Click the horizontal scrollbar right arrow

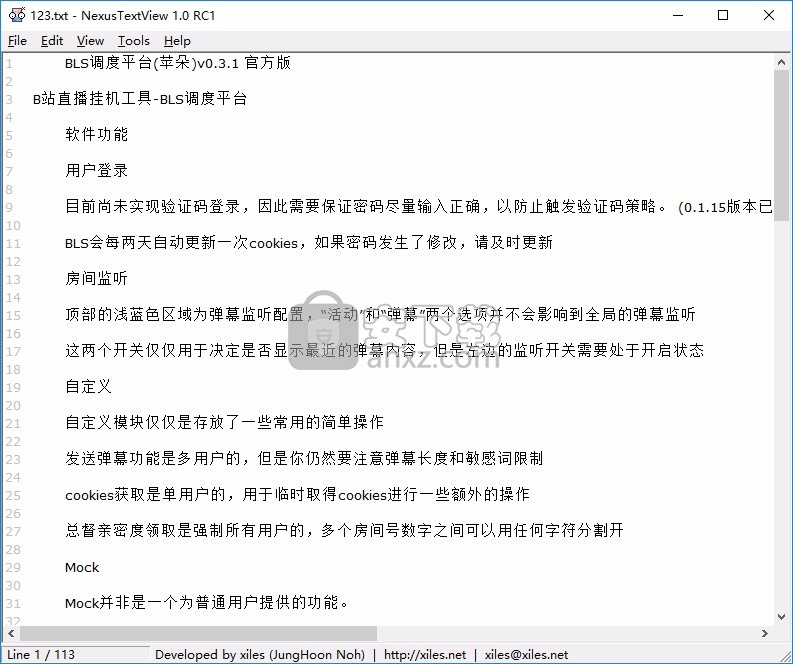click(x=764, y=633)
